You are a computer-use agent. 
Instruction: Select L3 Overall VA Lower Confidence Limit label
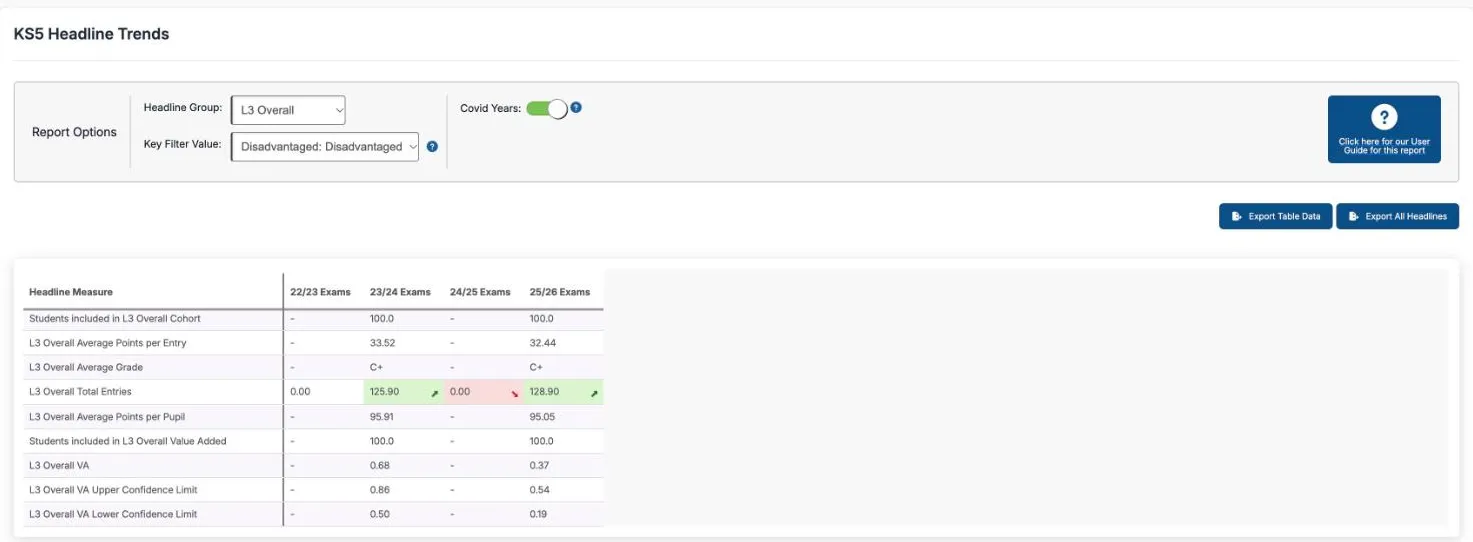(113, 514)
